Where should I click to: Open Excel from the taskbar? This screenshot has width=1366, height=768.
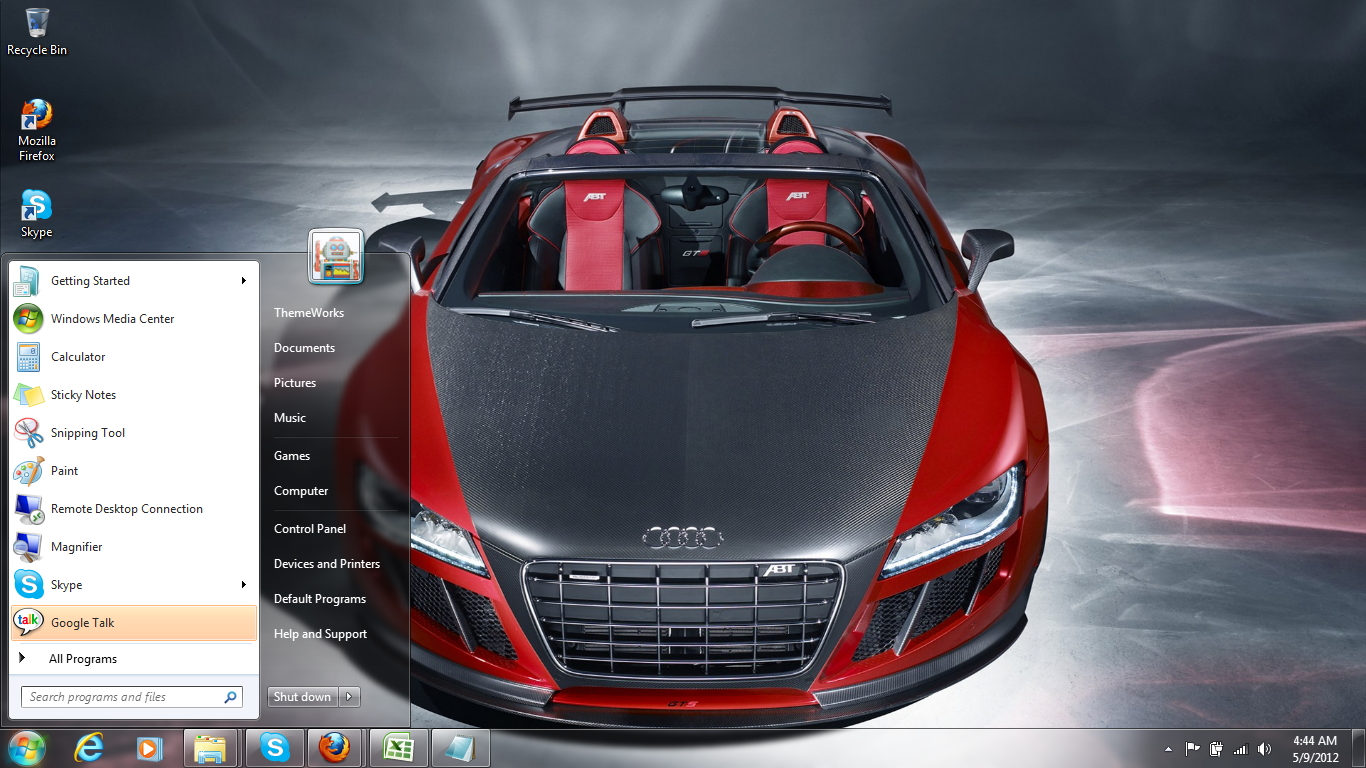coord(399,748)
